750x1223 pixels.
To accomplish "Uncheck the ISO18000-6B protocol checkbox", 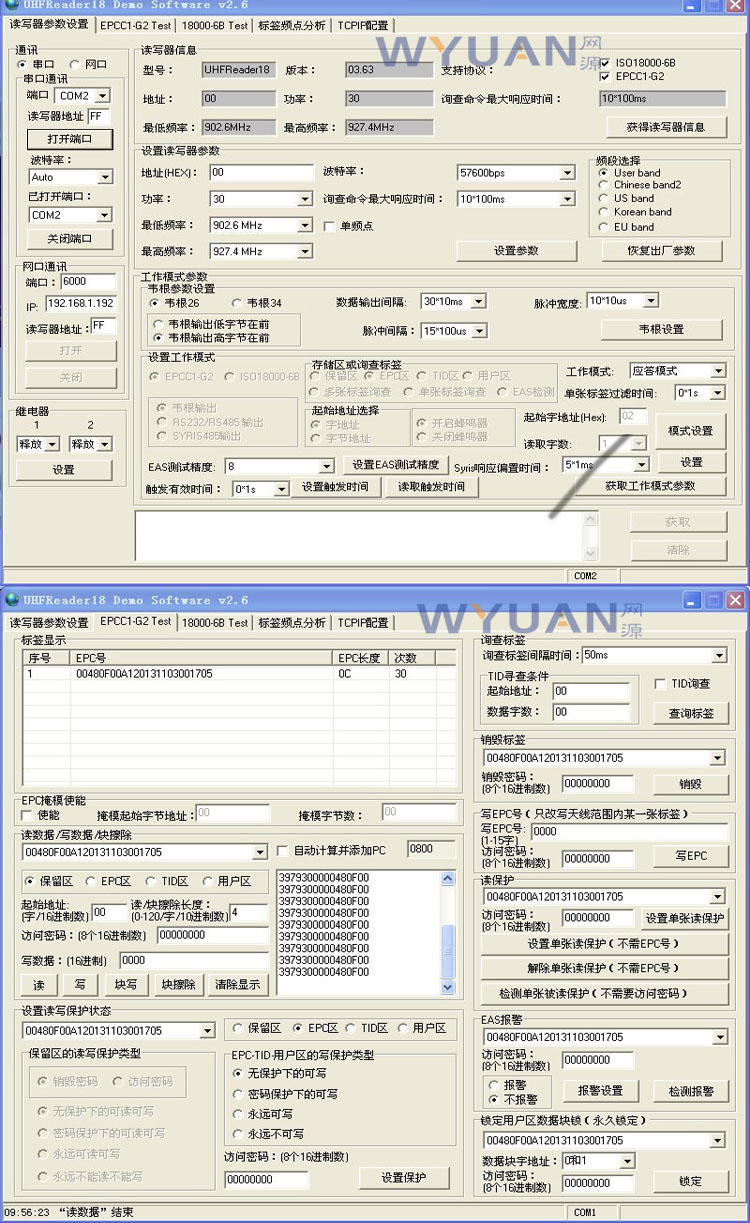I will coord(604,63).
